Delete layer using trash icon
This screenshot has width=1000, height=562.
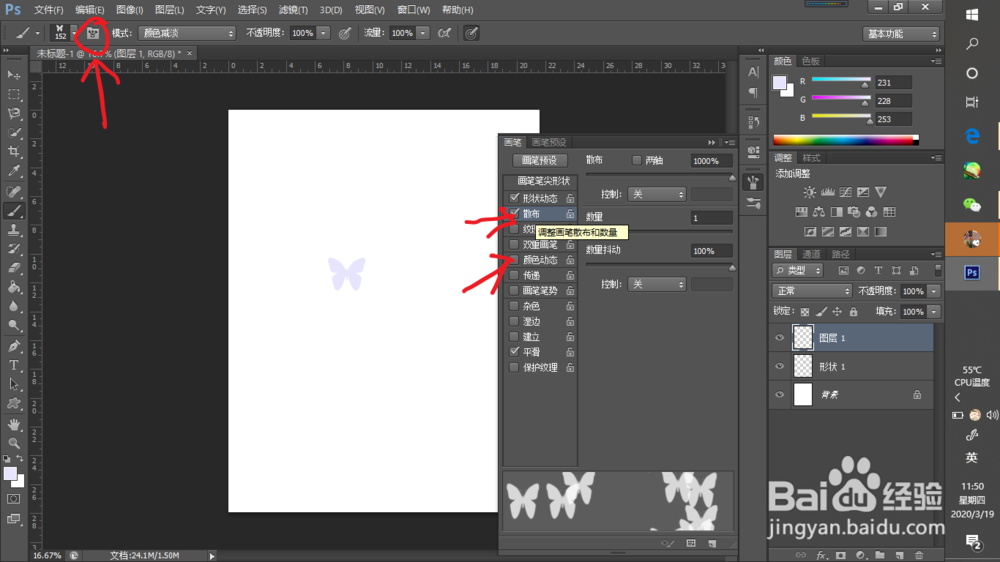click(x=919, y=555)
